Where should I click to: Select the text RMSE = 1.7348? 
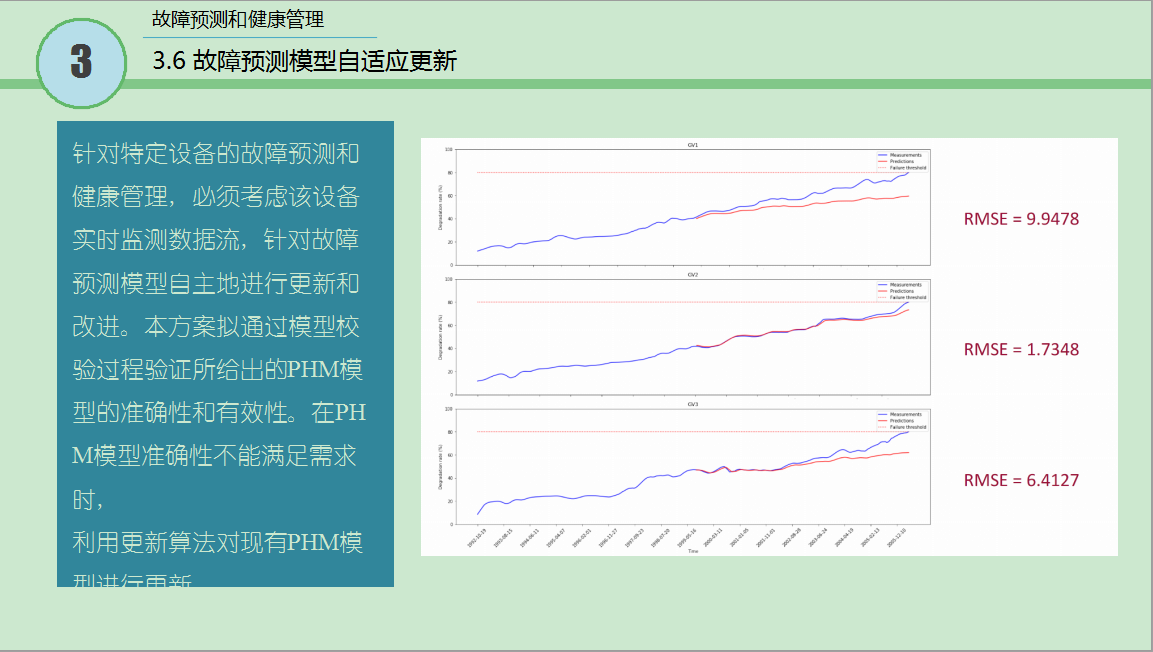(1021, 349)
